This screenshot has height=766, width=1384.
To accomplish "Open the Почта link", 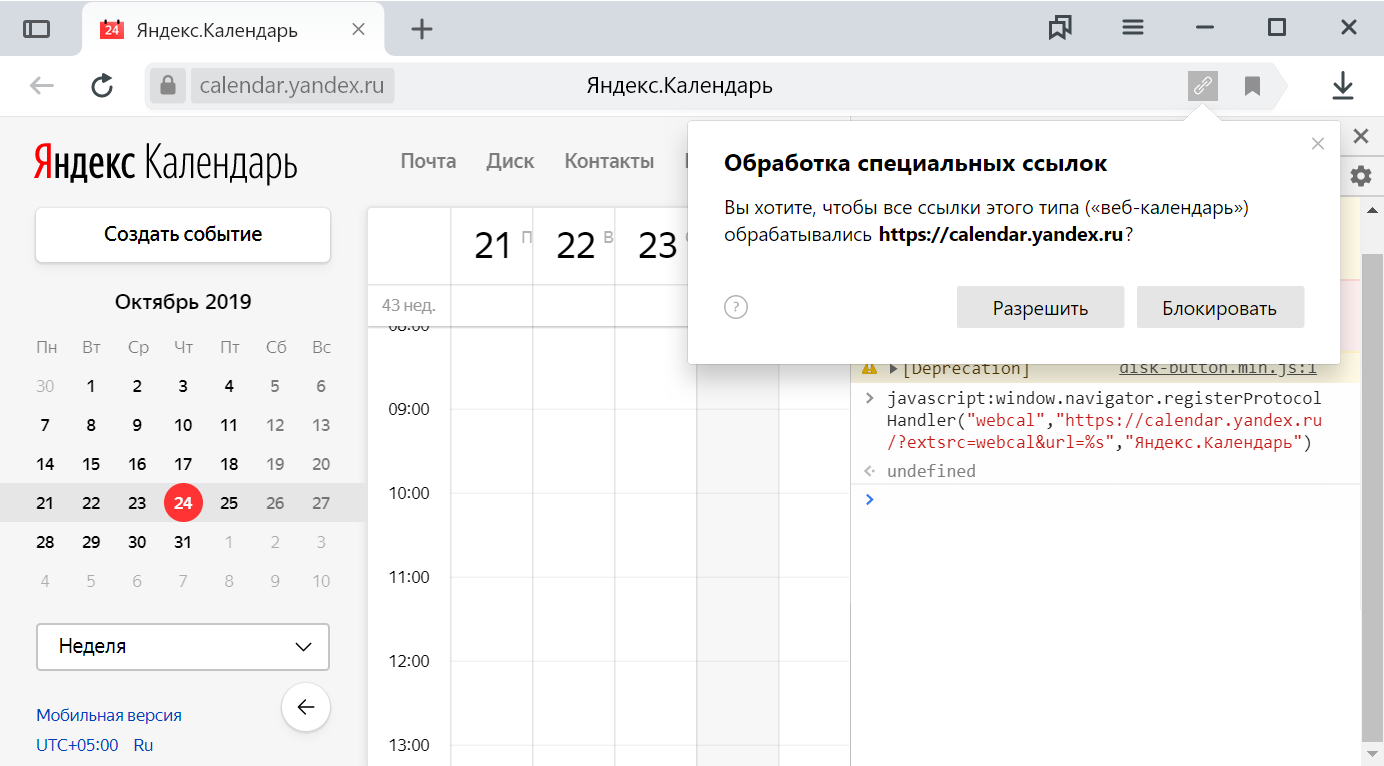I will click(x=428, y=161).
